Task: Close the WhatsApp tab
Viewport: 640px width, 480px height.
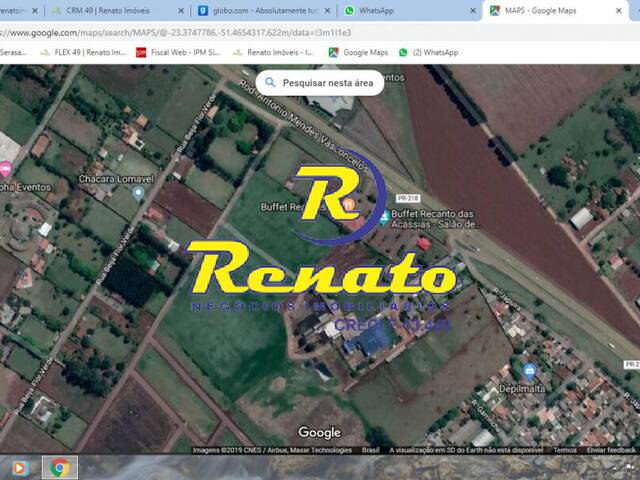Action: point(473,11)
